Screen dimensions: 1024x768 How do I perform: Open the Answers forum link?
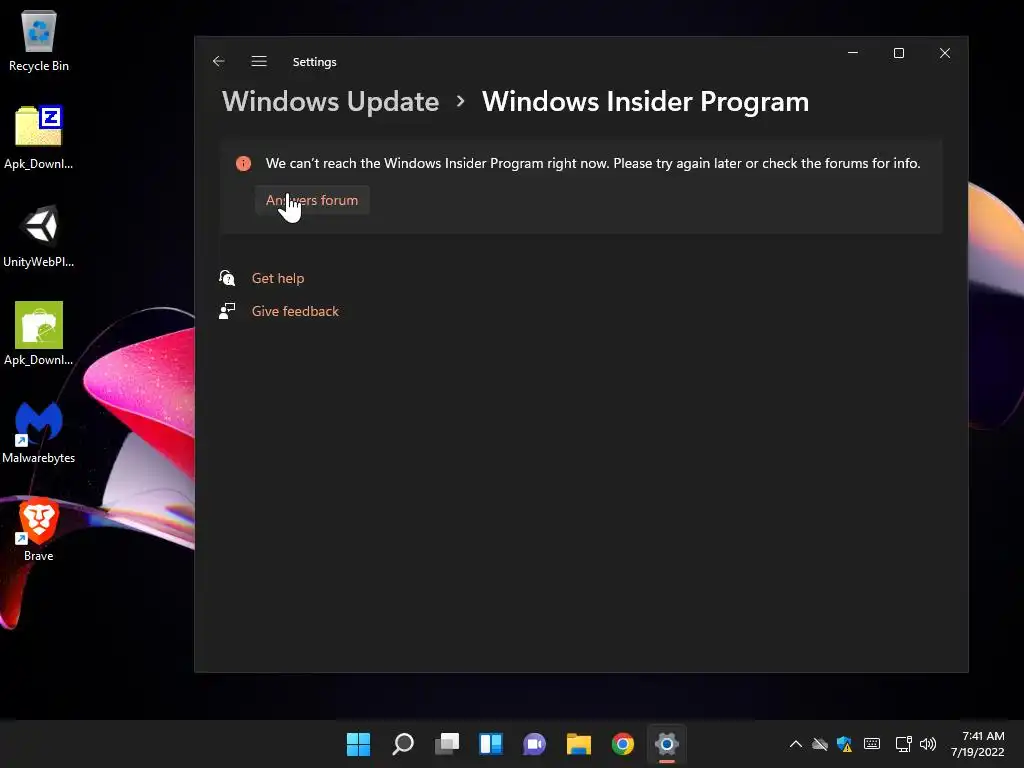312,200
